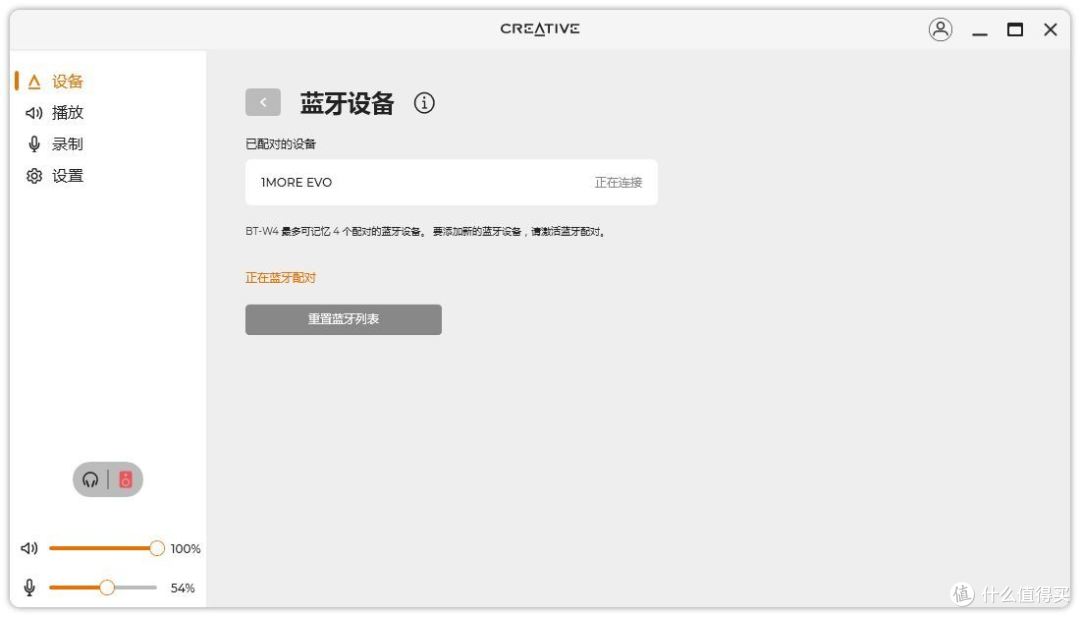Click the 54% microphone value

click(183, 588)
